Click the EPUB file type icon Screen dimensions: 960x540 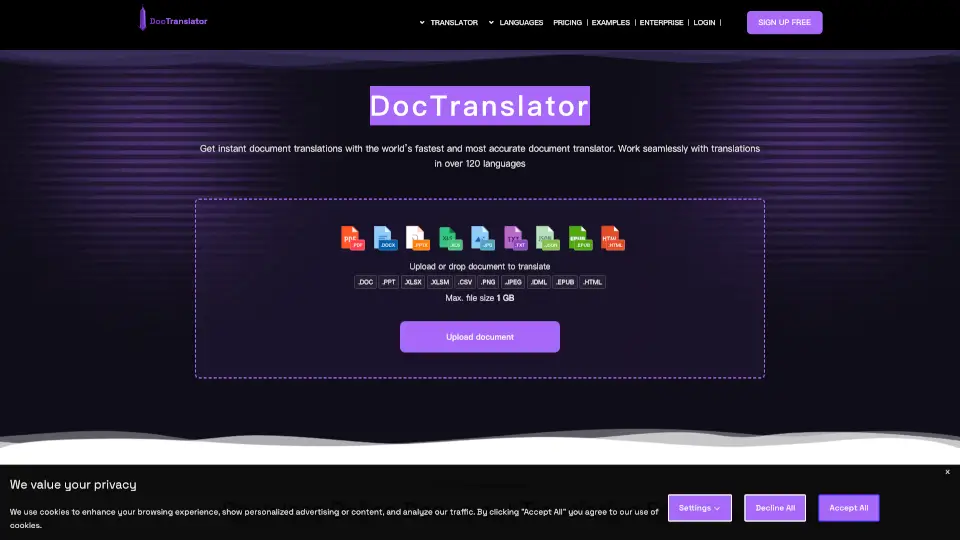click(x=580, y=238)
